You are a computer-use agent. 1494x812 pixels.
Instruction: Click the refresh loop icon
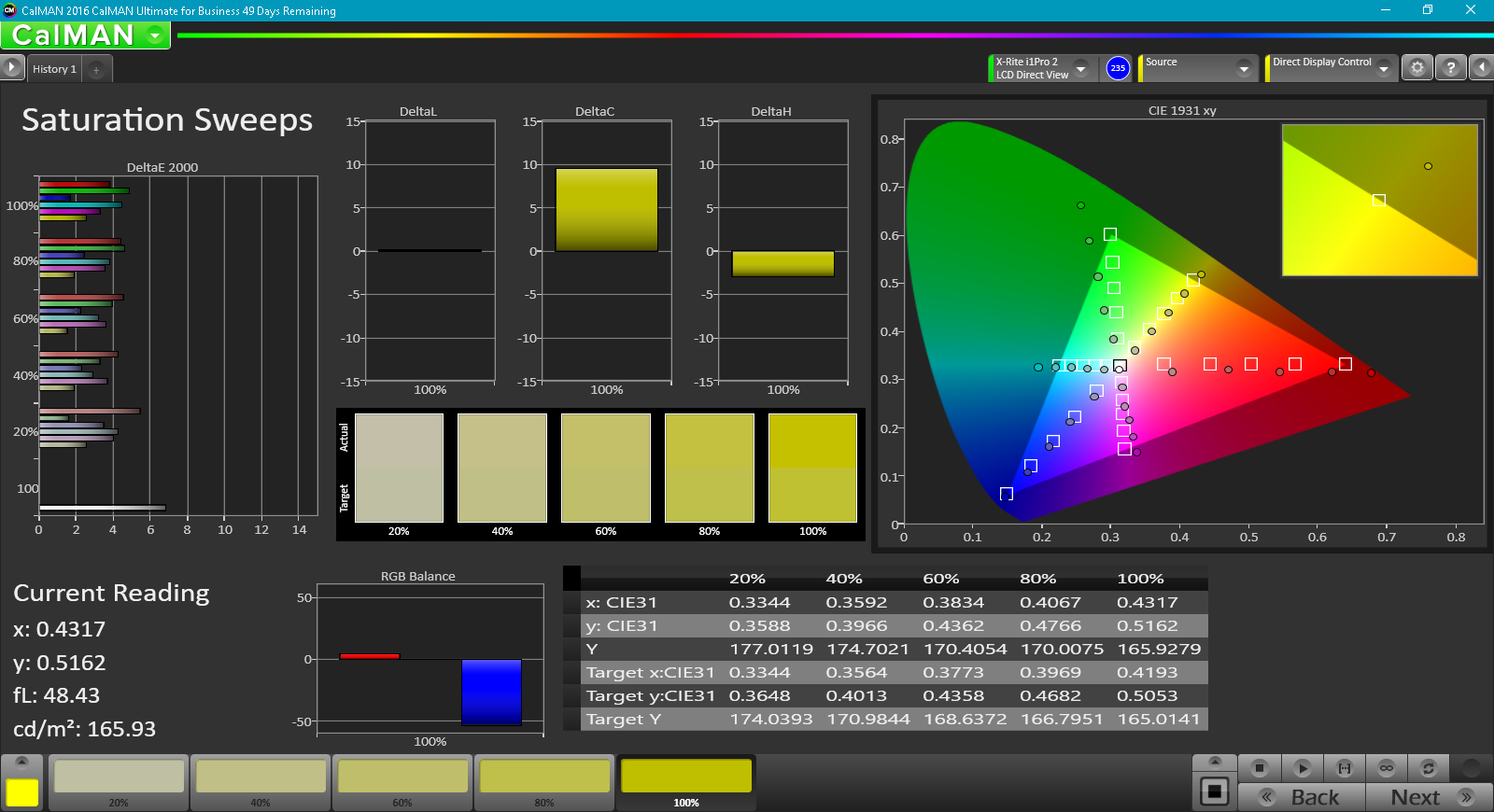[x=1428, y=768]
